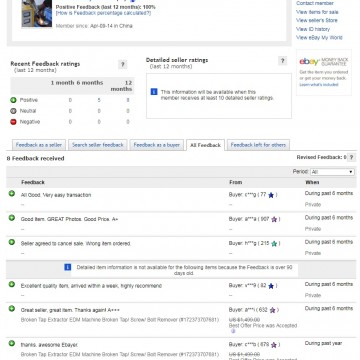Open Broken Tap Extractor item under 'thanks, awesome Ebayer'
This screenshot has height=360, width=360.
click(120, 354)
